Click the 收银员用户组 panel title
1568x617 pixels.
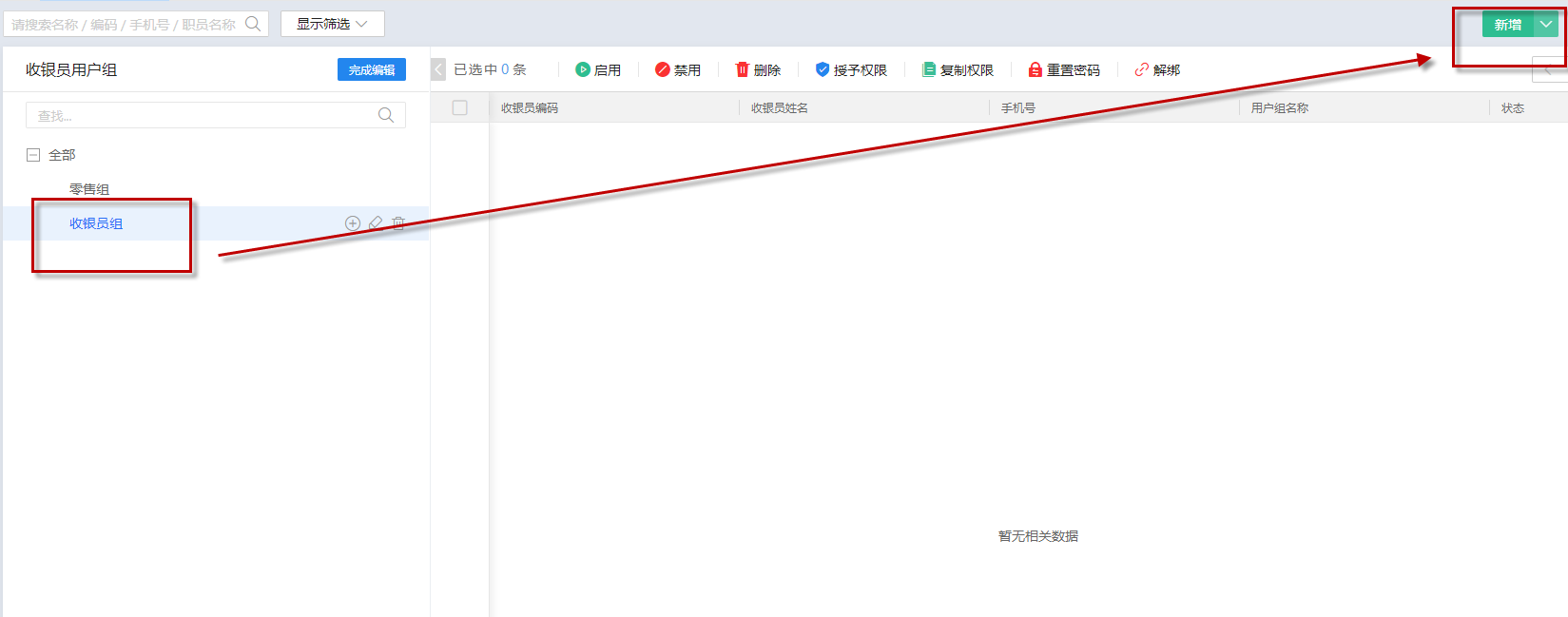[x=71, y=69]
